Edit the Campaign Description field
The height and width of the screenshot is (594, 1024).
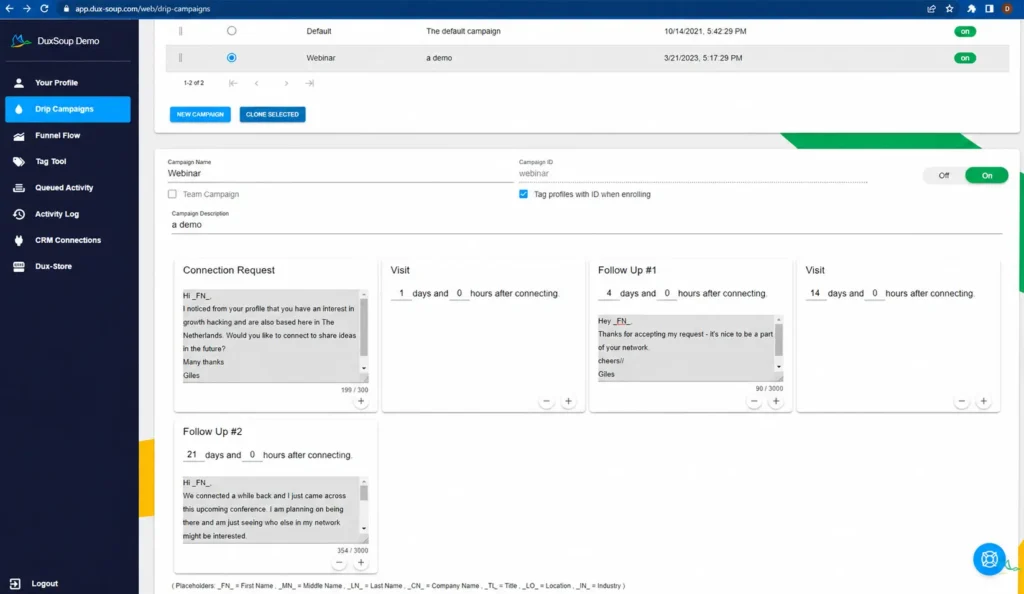click(x=586, y=225)
